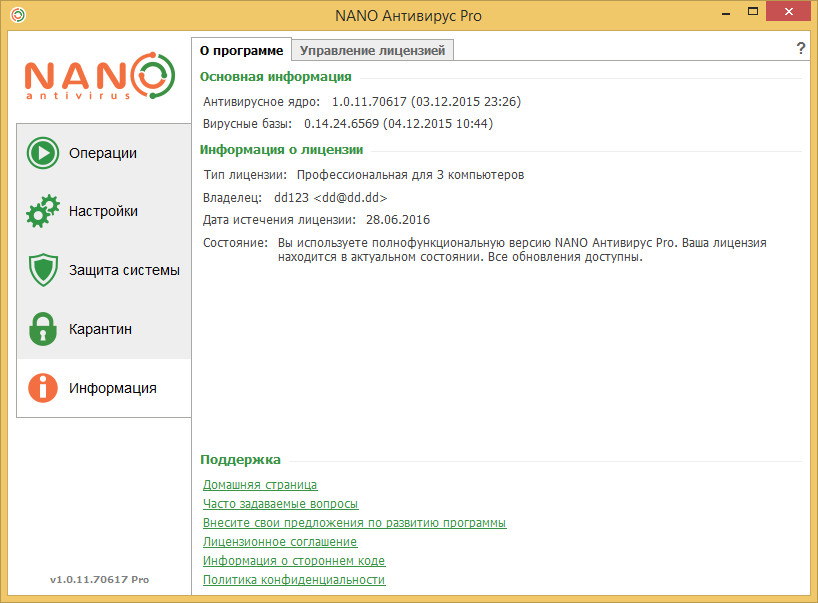Open help with the question mark

pos(801,49)
